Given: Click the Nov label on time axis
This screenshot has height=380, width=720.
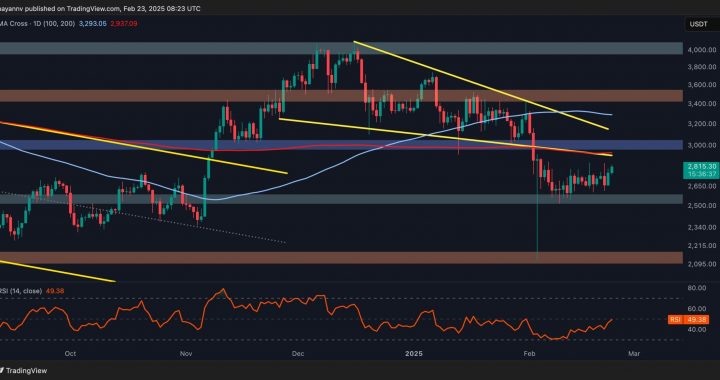Looking at the screenshot, I should click(x=186, y=354).
